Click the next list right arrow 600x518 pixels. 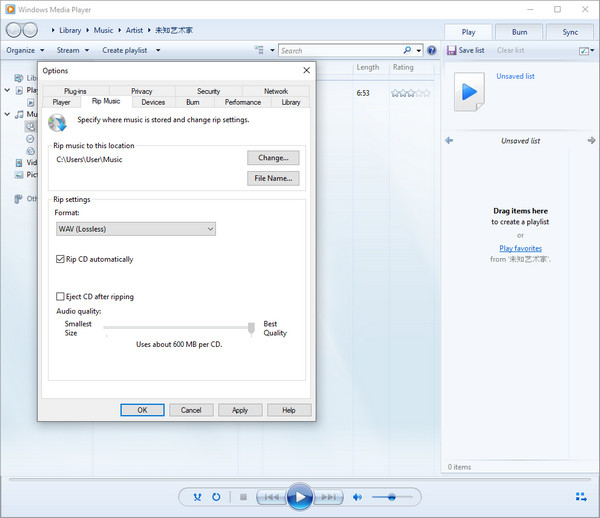[591, 140]
